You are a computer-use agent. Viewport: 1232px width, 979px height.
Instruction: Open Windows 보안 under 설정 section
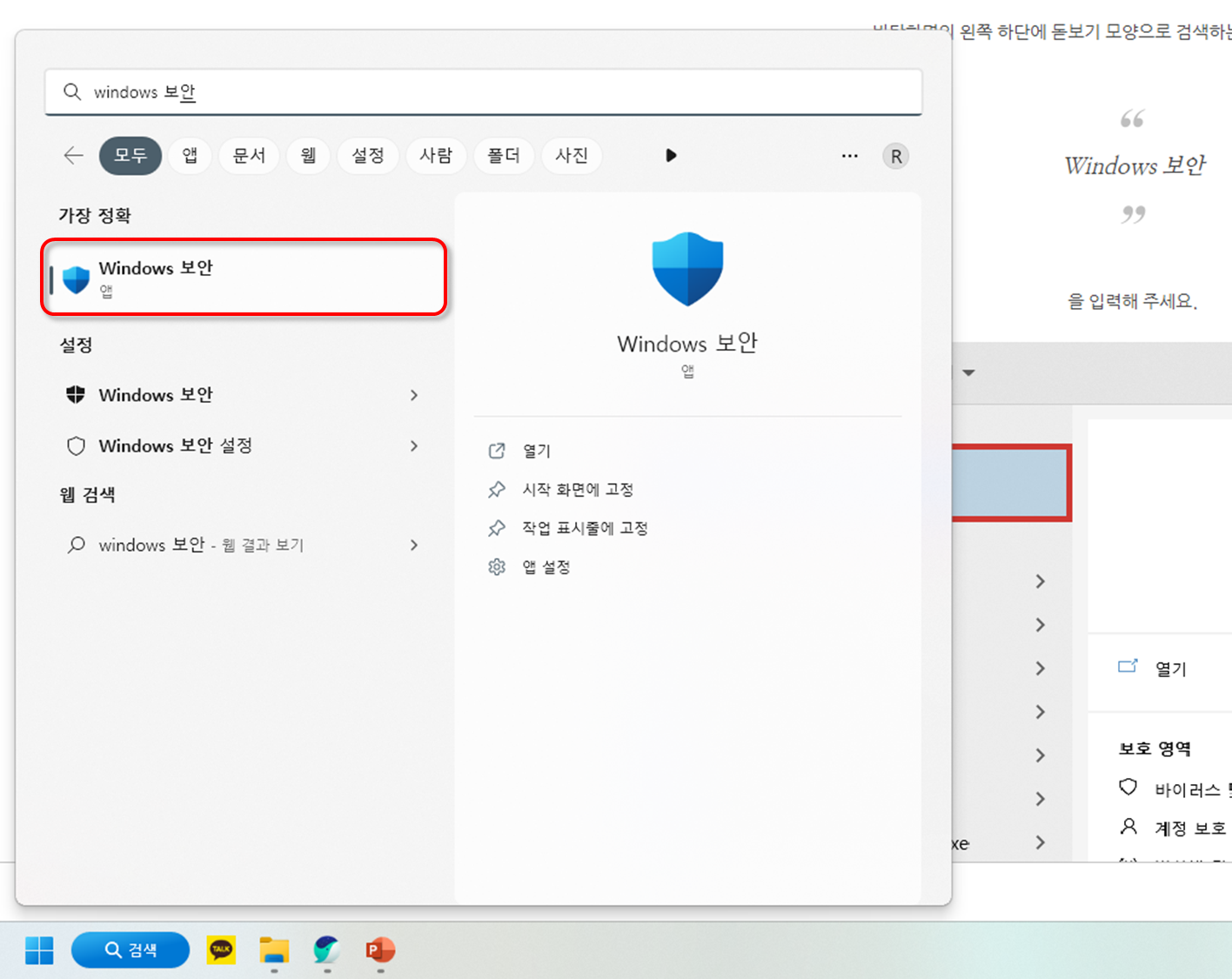pyautogui.click(x=244, y=395)
